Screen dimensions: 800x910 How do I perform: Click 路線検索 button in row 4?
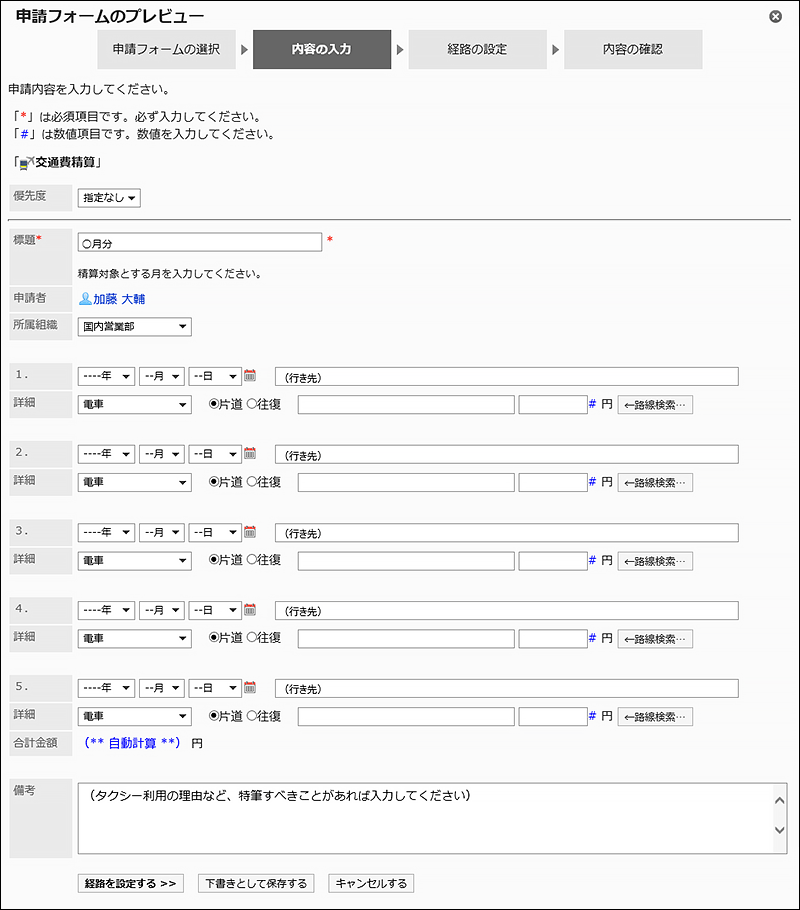[x=655, y=638]
